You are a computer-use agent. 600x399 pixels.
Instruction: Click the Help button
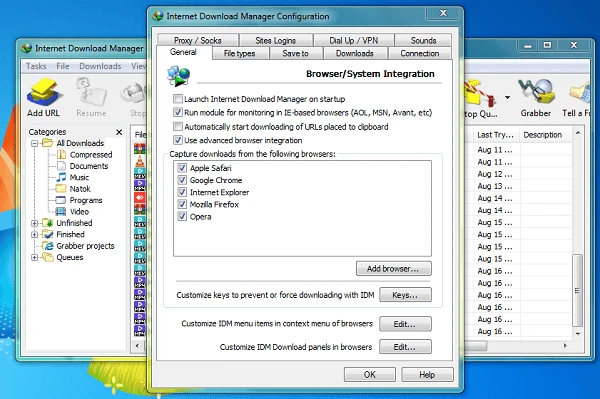click(x=427, y=375)
